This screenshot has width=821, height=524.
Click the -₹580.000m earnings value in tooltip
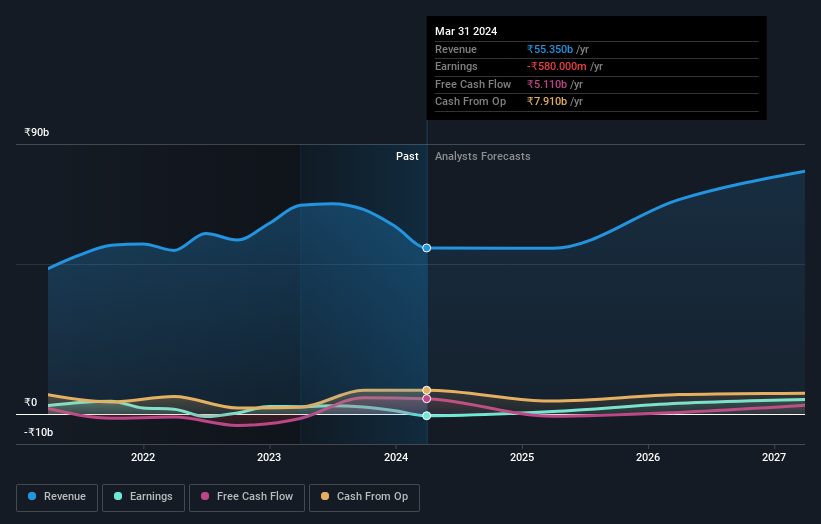pyautogui.click(x=557, y=66)
